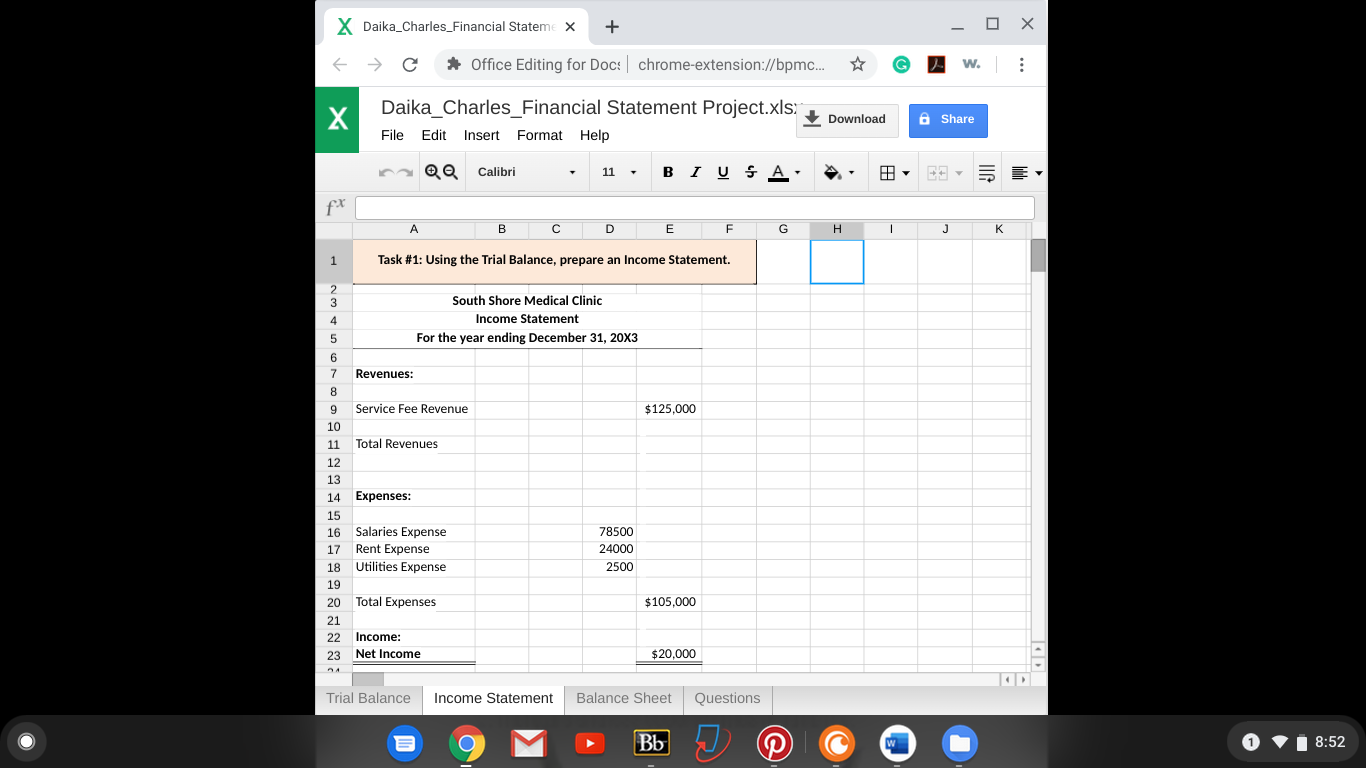Toggle text wrapping icon

(986, 173)
